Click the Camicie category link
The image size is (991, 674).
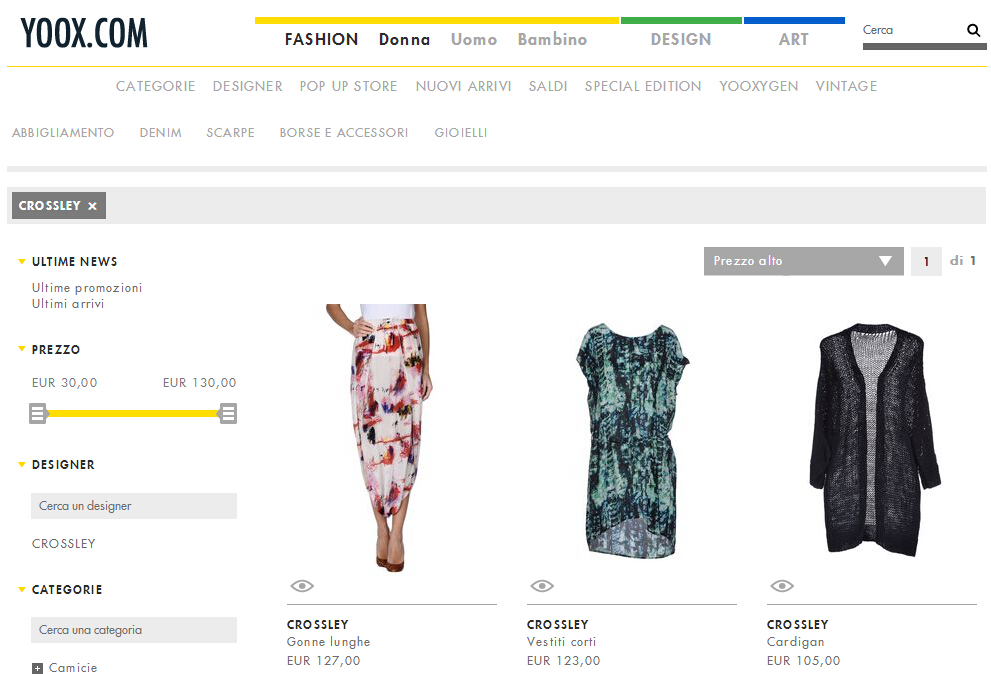73,668
